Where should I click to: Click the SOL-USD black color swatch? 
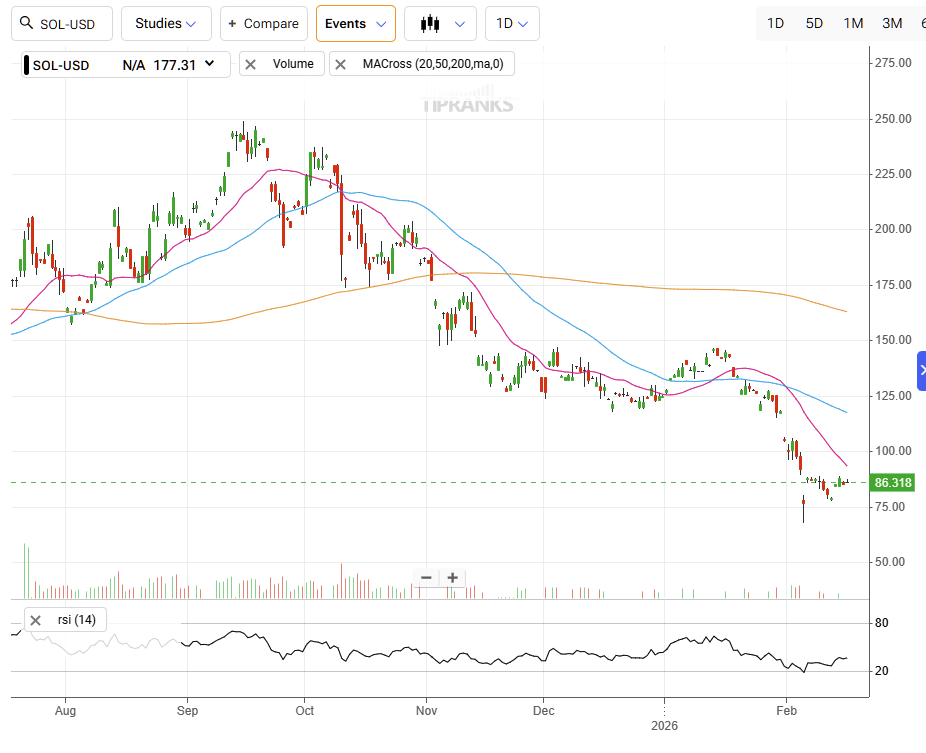25,65
